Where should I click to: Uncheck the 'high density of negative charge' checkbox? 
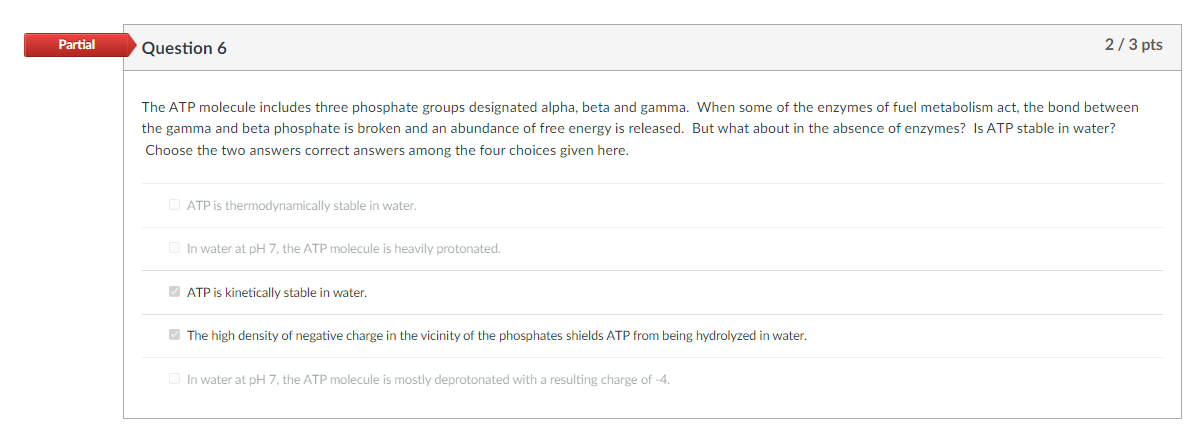click(175, 335)
